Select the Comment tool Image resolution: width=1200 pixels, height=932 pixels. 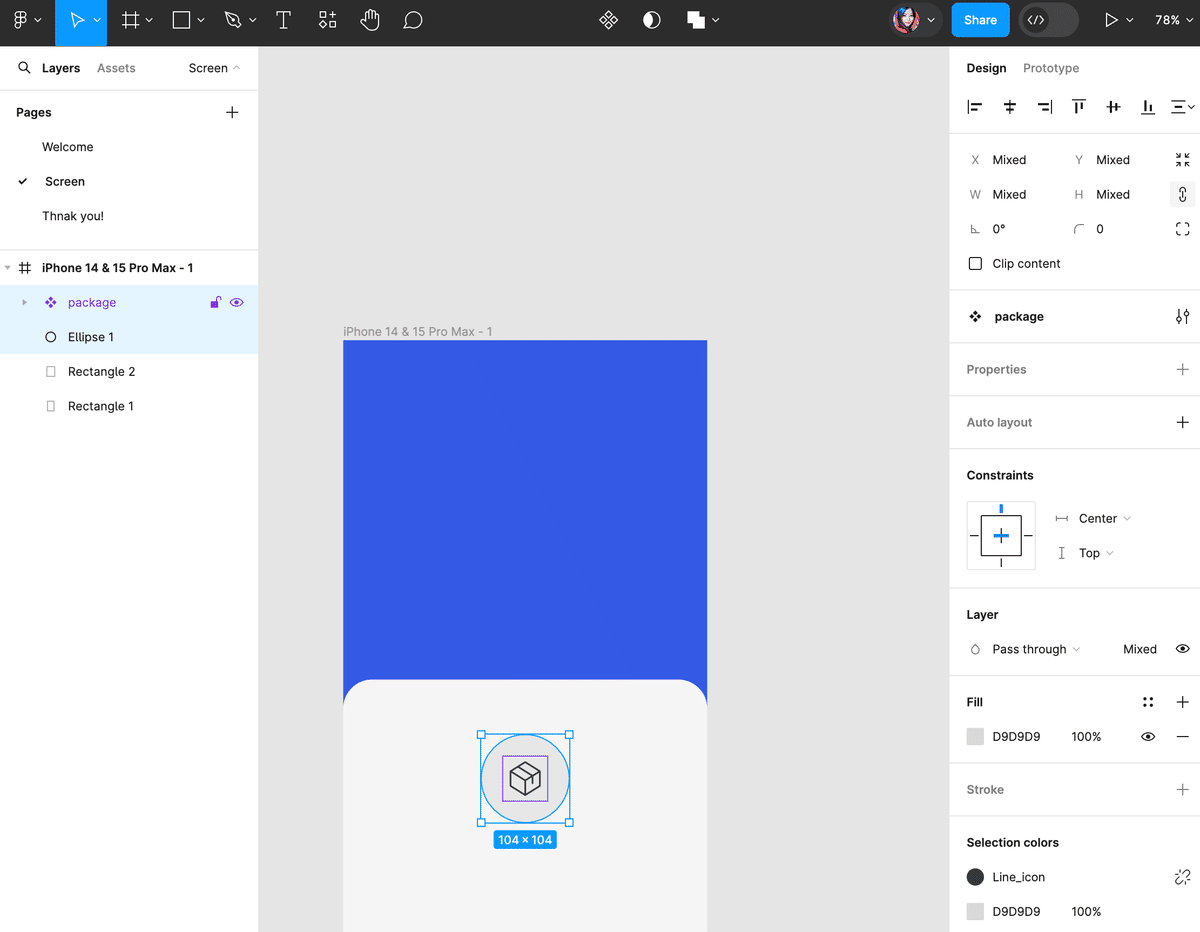(413, 20)
